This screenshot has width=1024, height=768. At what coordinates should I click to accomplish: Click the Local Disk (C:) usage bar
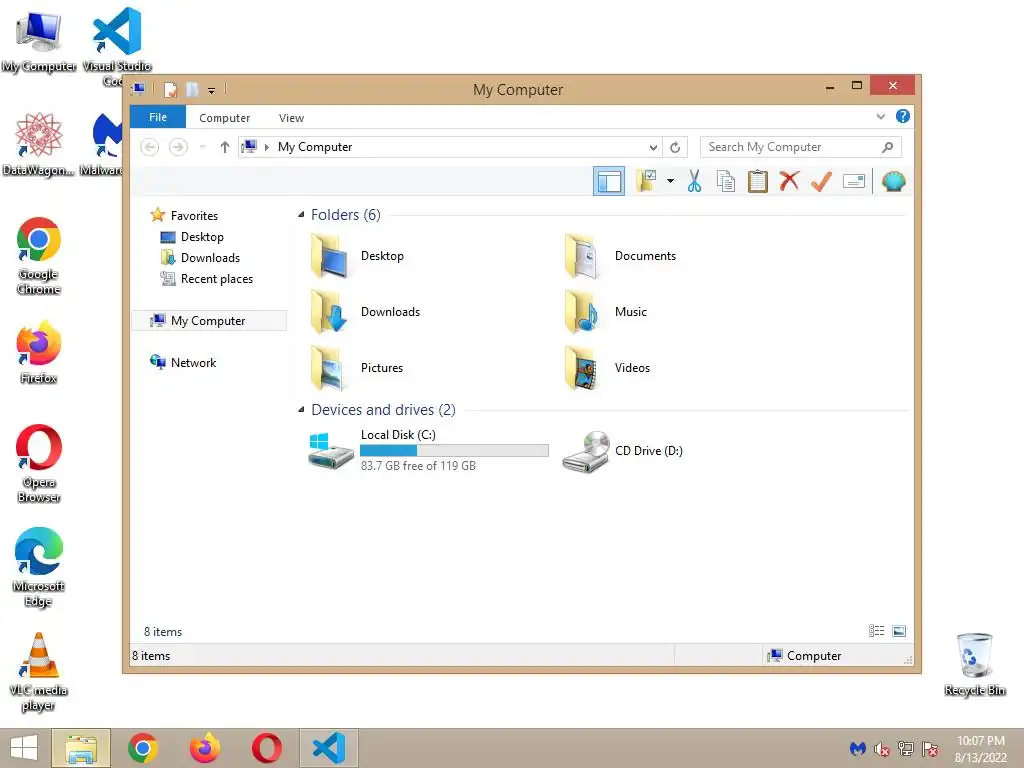point(454,451)
